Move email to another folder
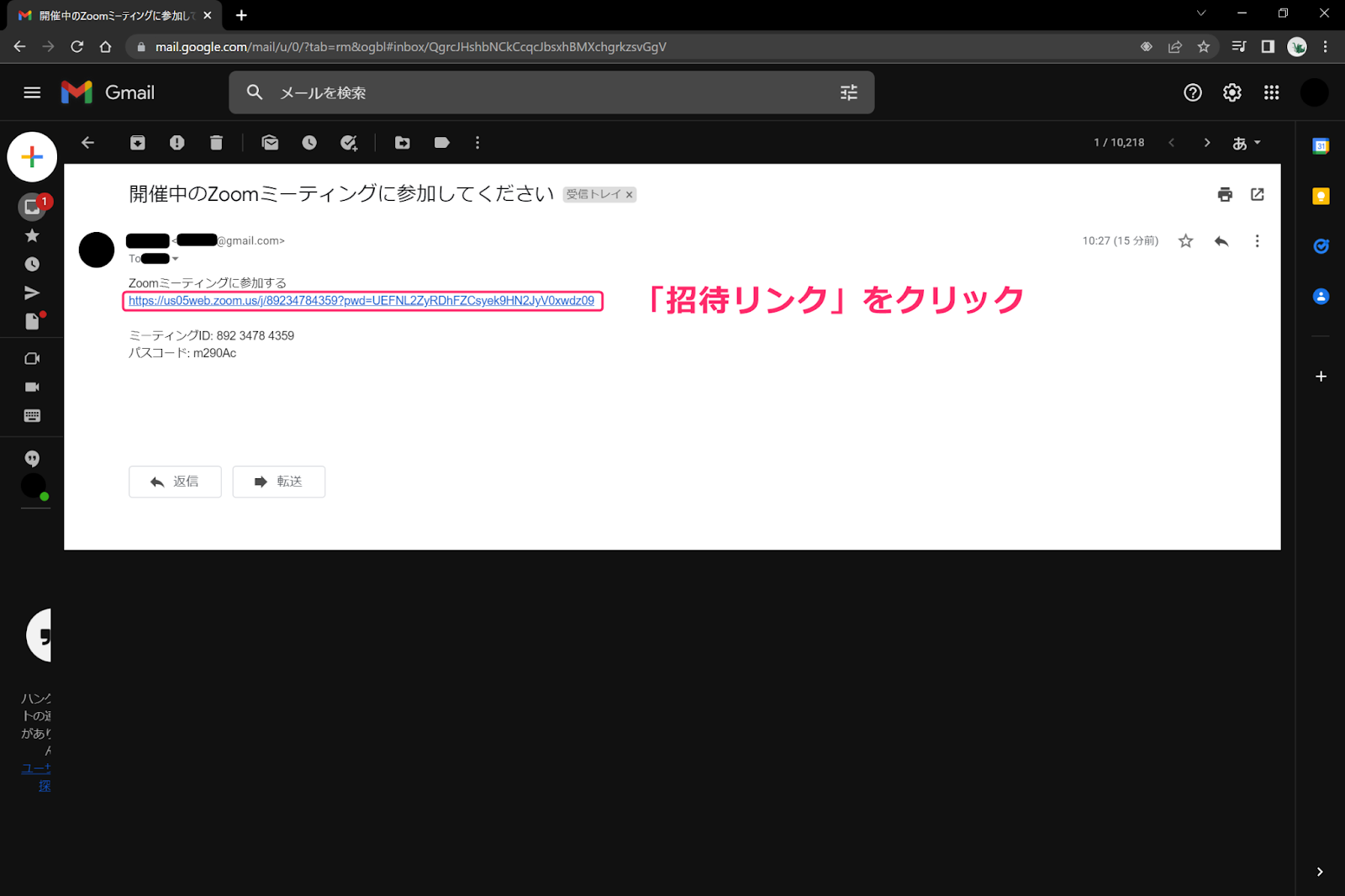The image size is (1345, 896). (x=403, y=143)
